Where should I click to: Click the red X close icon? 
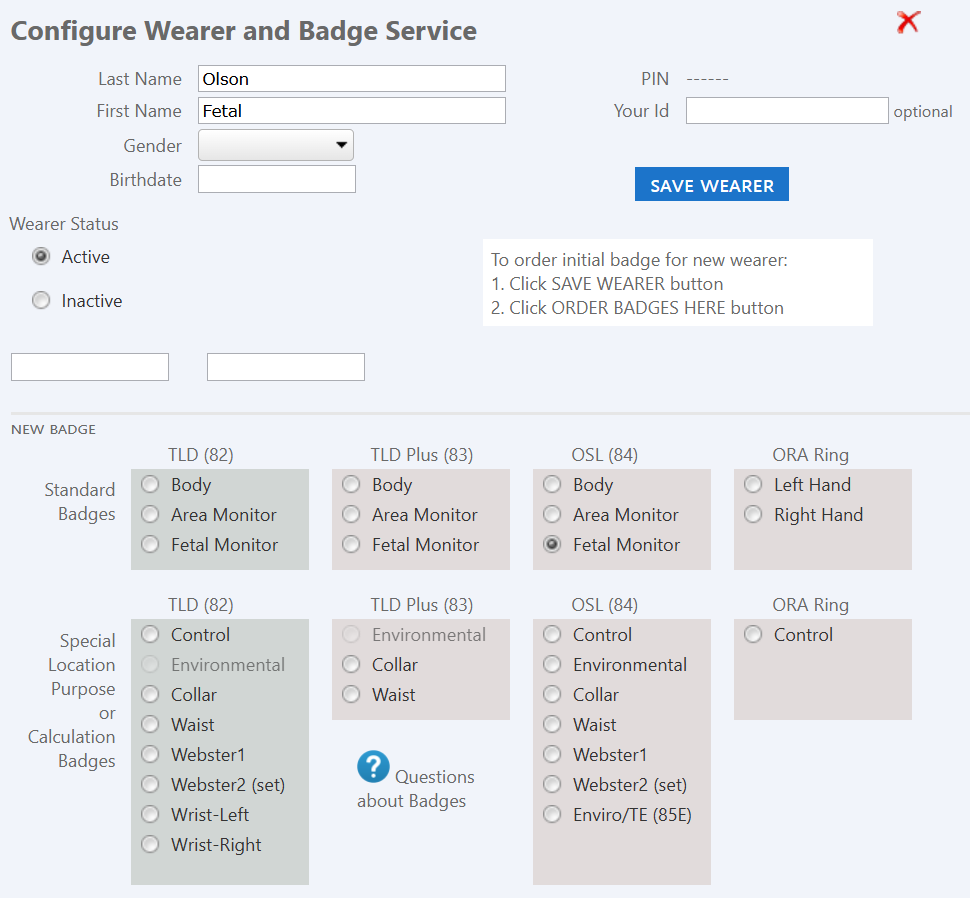point(908,22)
